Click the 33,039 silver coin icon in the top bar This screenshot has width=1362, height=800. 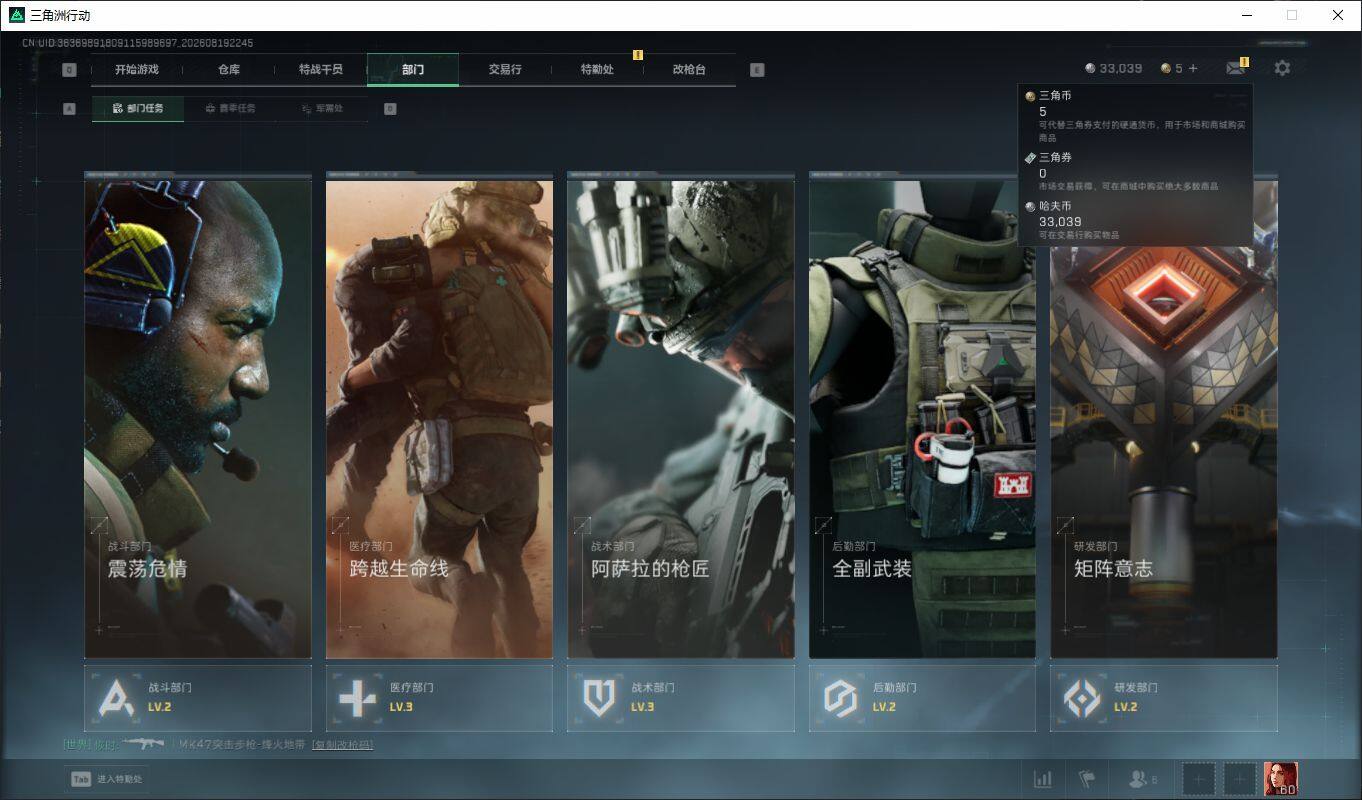pos(1090,68)
